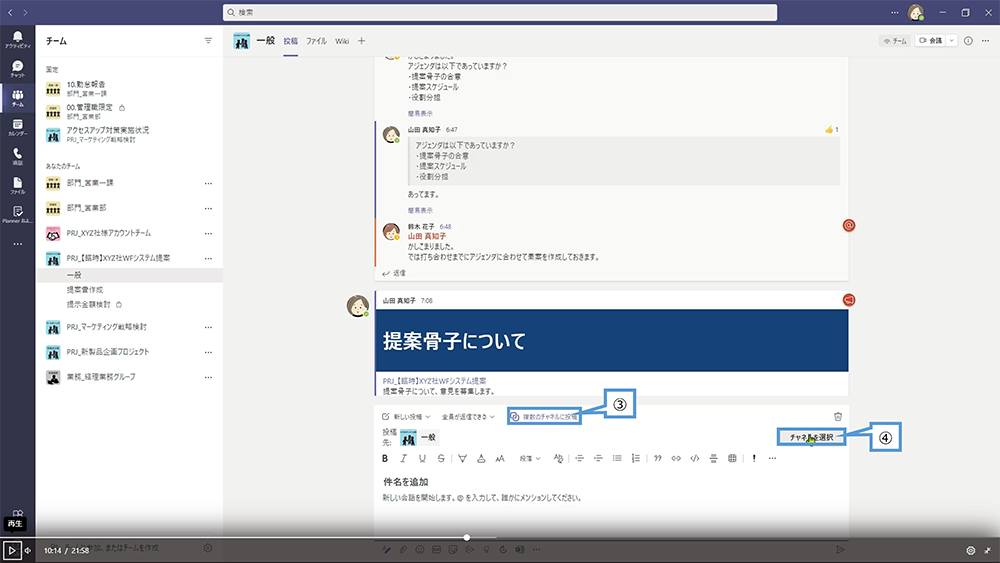Click the video play button
1000x563 pixels.
point(11,549)
